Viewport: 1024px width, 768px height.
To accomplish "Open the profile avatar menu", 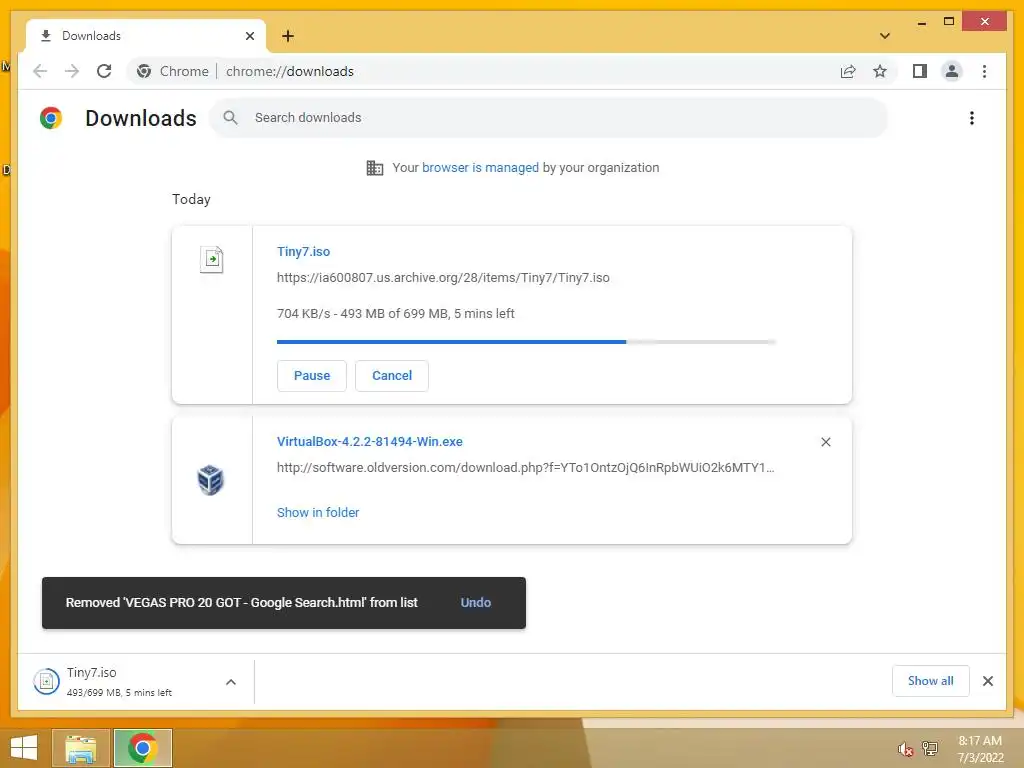I will pos(952,71).
